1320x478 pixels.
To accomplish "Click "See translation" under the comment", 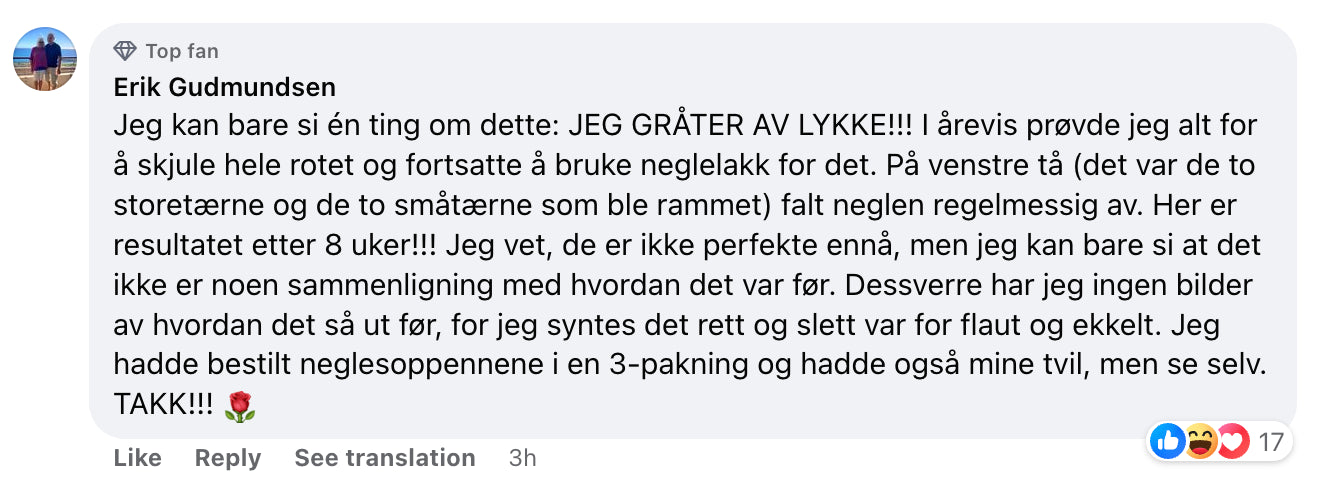I will [384, 458].
